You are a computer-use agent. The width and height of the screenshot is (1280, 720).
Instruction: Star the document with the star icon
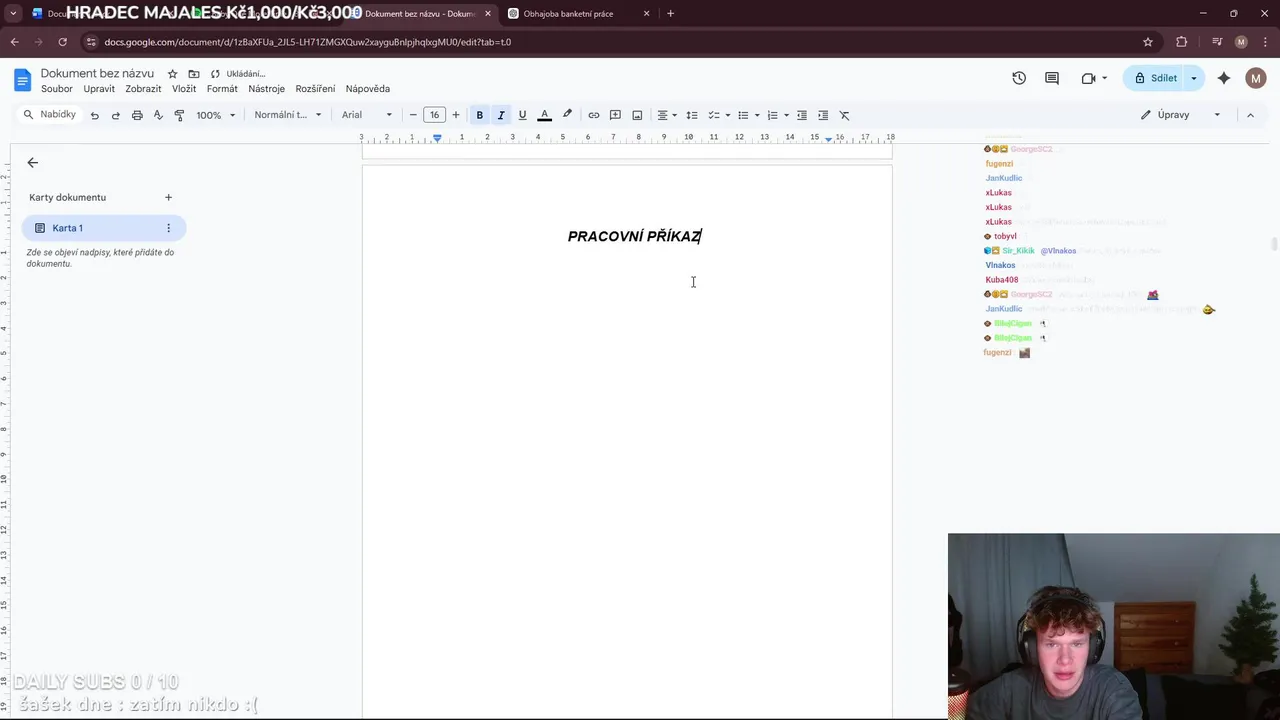172,74
